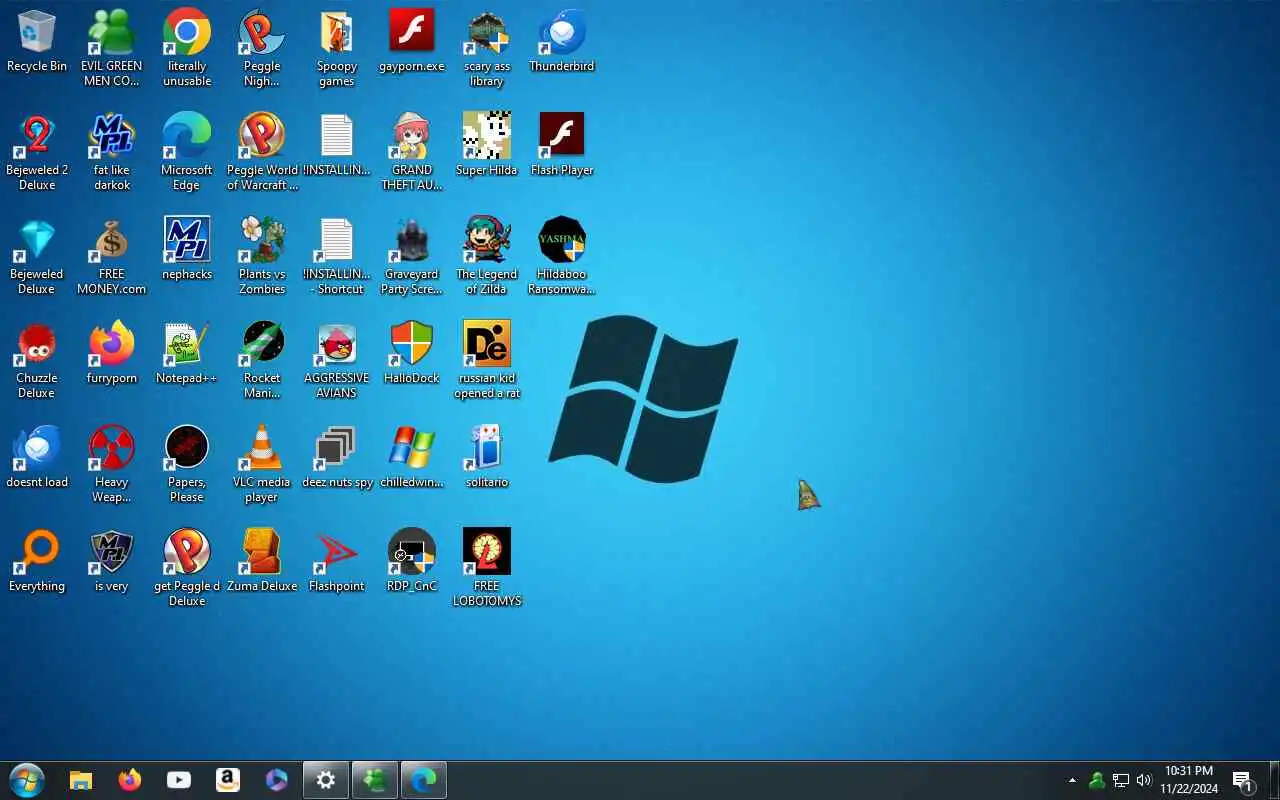1280x800 pixels.
Task: Open the volume control tray icon
Action: (1145, 780)
